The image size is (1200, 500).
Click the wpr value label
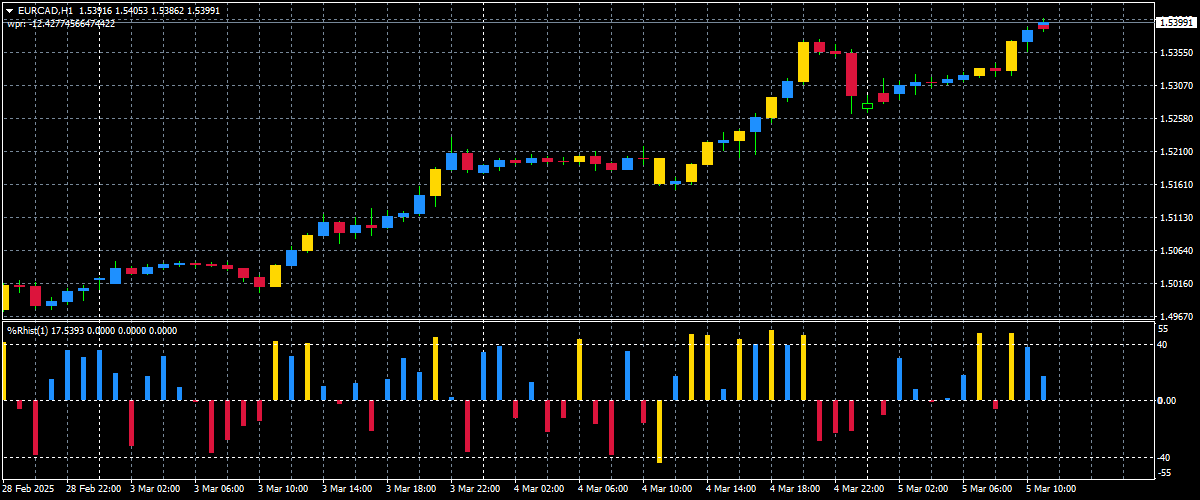[x=61, y=23]
